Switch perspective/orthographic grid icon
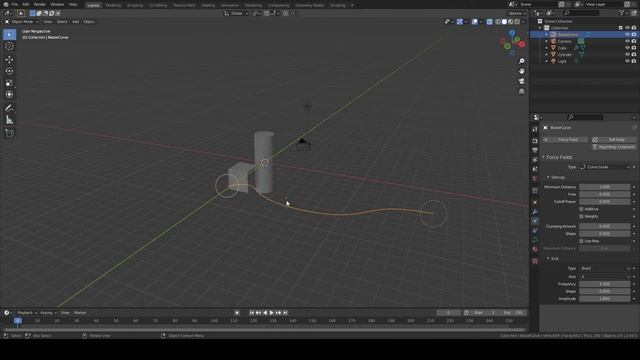Screen dimensions: 640x360 (x=522, y=91)
